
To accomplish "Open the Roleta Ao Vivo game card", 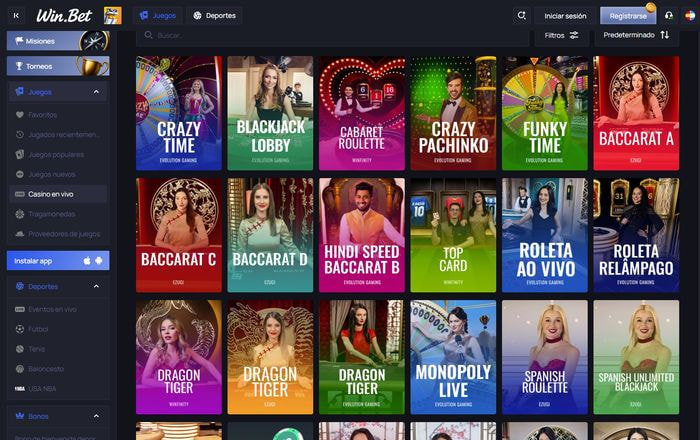I will coord(545,235).
